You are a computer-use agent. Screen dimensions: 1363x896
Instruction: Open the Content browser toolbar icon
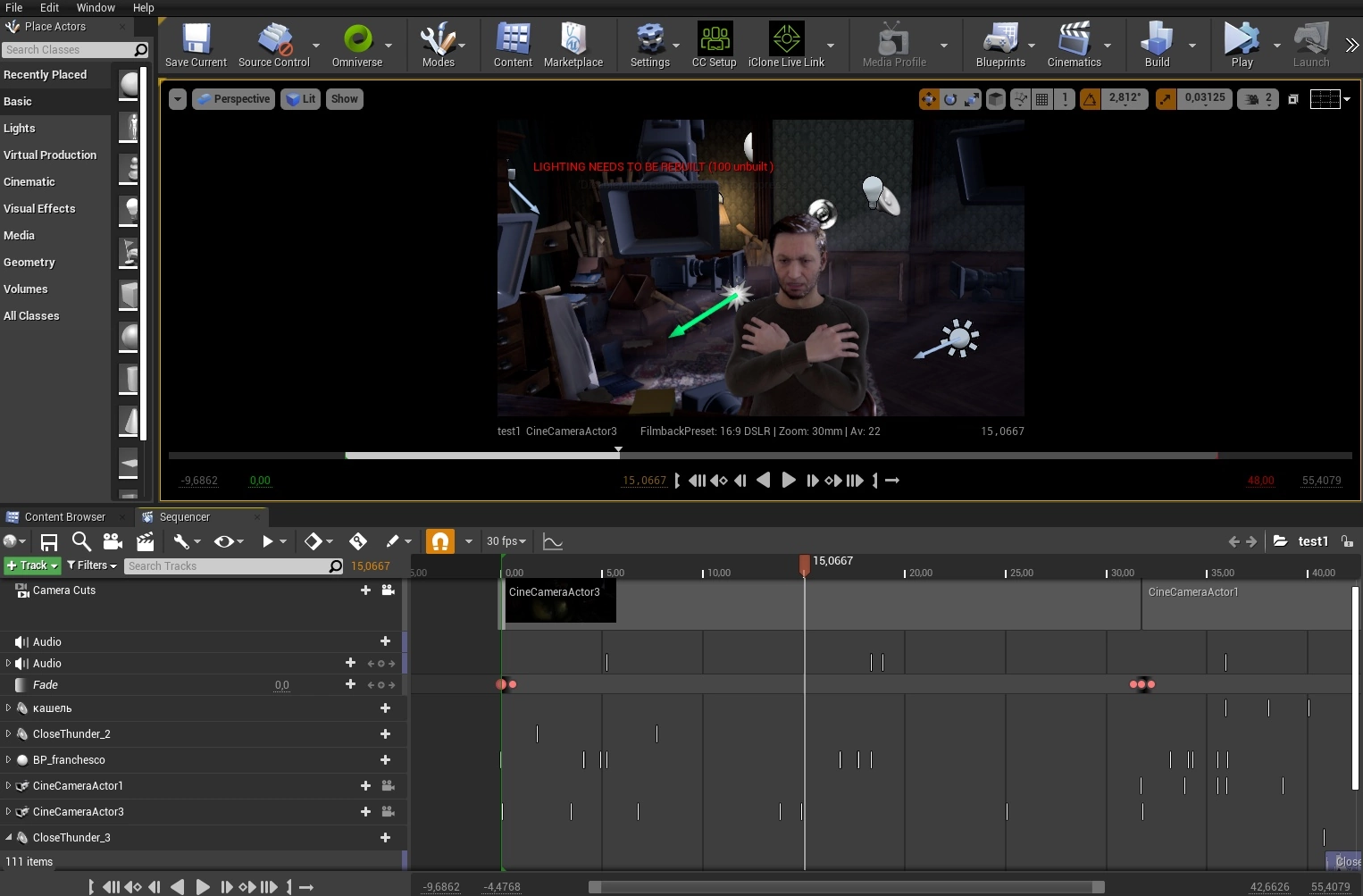coord(513,45)
